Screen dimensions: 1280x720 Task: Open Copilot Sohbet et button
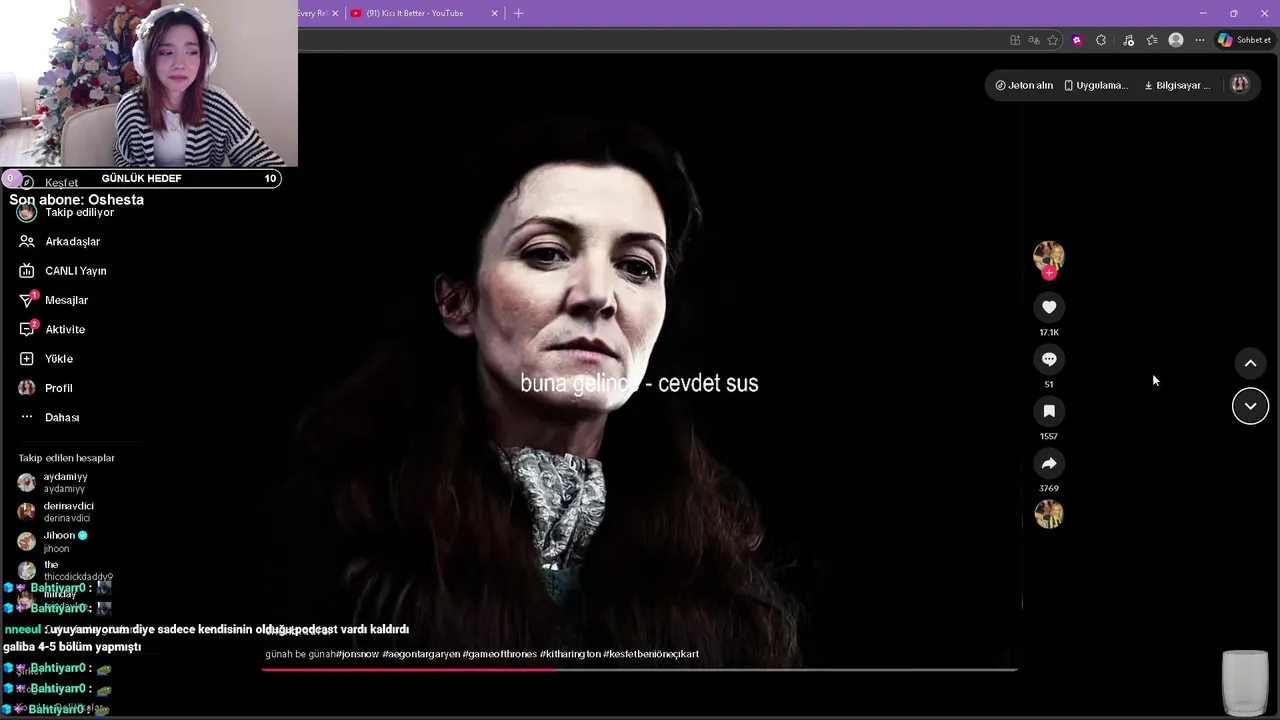(1244, 40)
